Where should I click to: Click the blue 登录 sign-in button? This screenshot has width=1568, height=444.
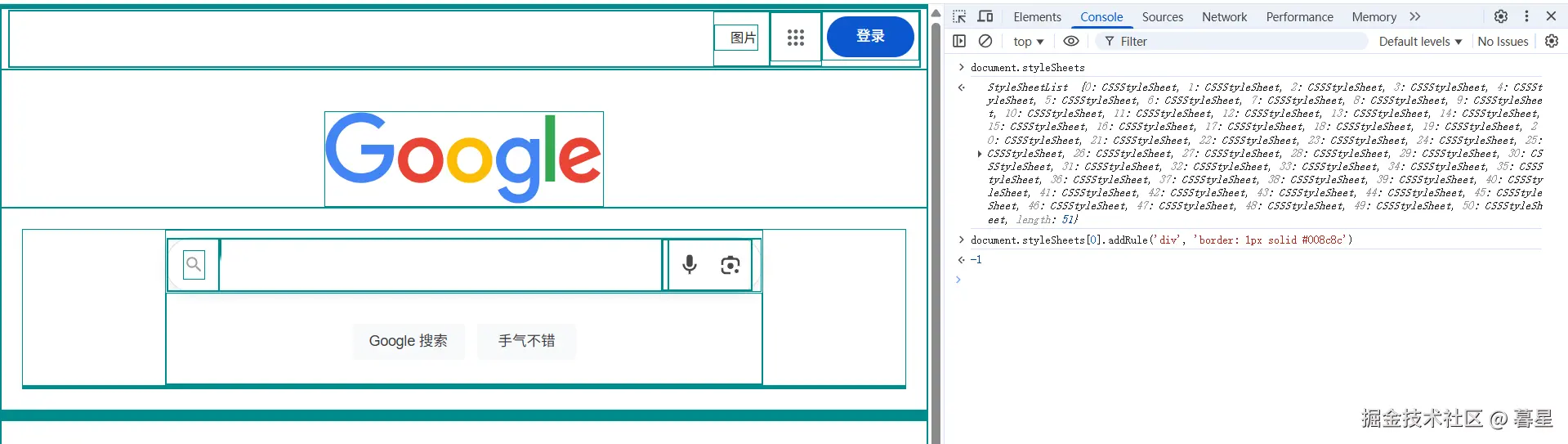pos(870,36)
